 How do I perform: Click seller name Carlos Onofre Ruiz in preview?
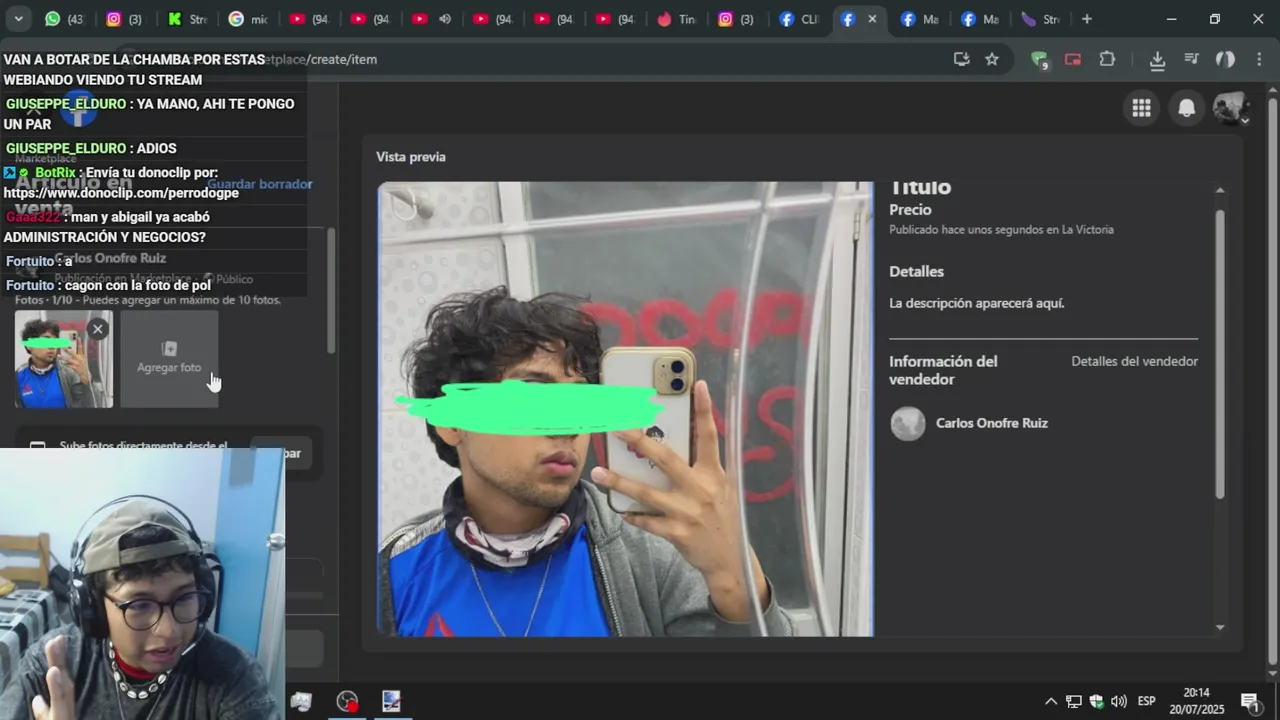point(991,423)
